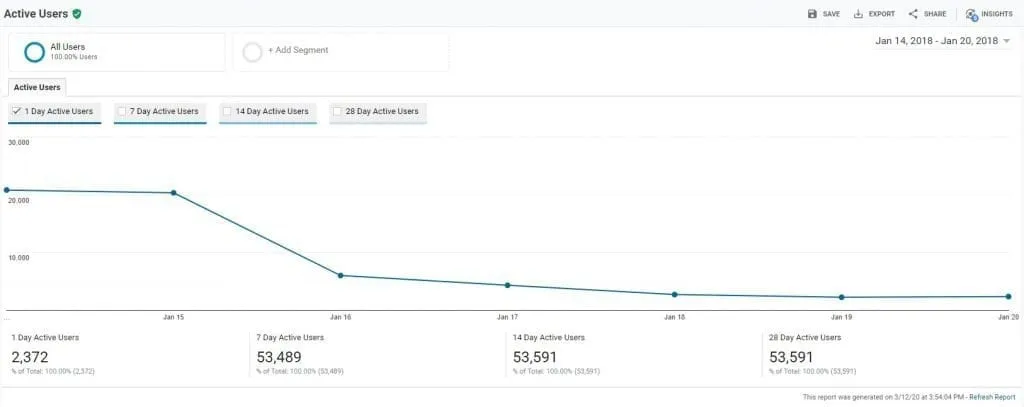
Task: Click the 20,000 y-axis label
Action: click(x=18, y=201)
